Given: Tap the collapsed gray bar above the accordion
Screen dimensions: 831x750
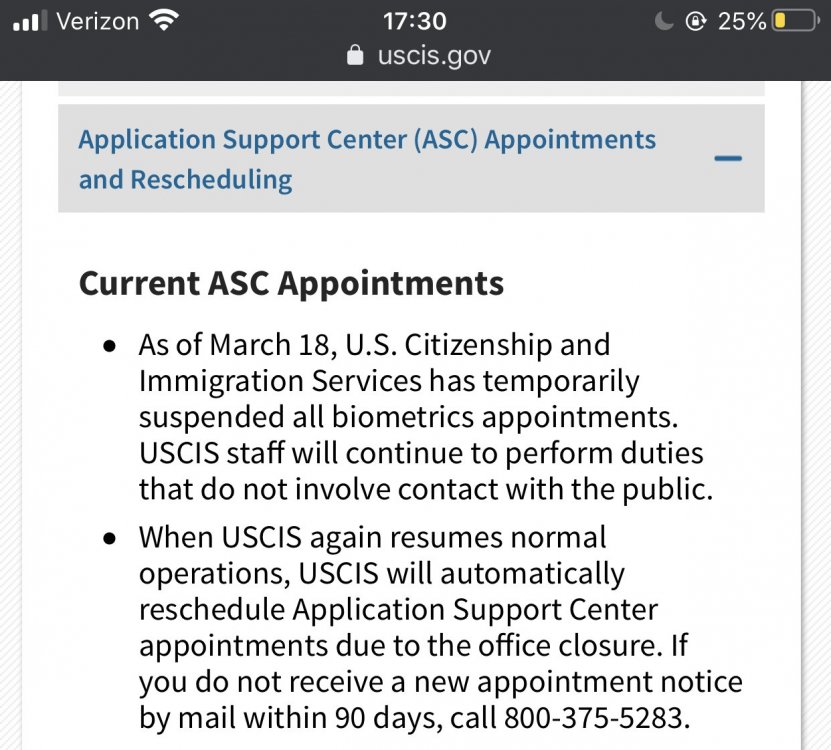Looking at the screenshot, I should (x=411, y=89).
